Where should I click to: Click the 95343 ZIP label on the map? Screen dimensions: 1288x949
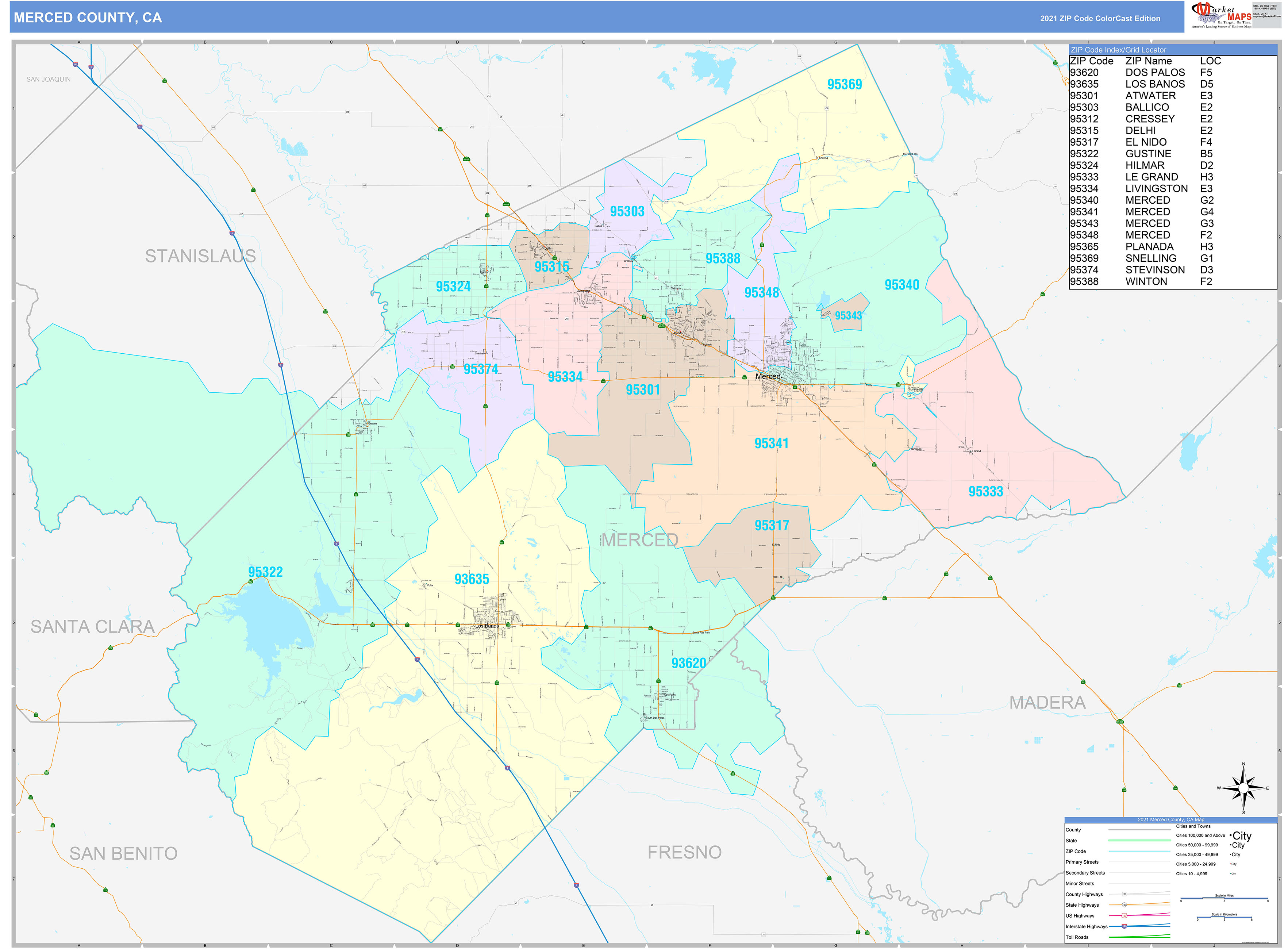click(x=848, y=315)
